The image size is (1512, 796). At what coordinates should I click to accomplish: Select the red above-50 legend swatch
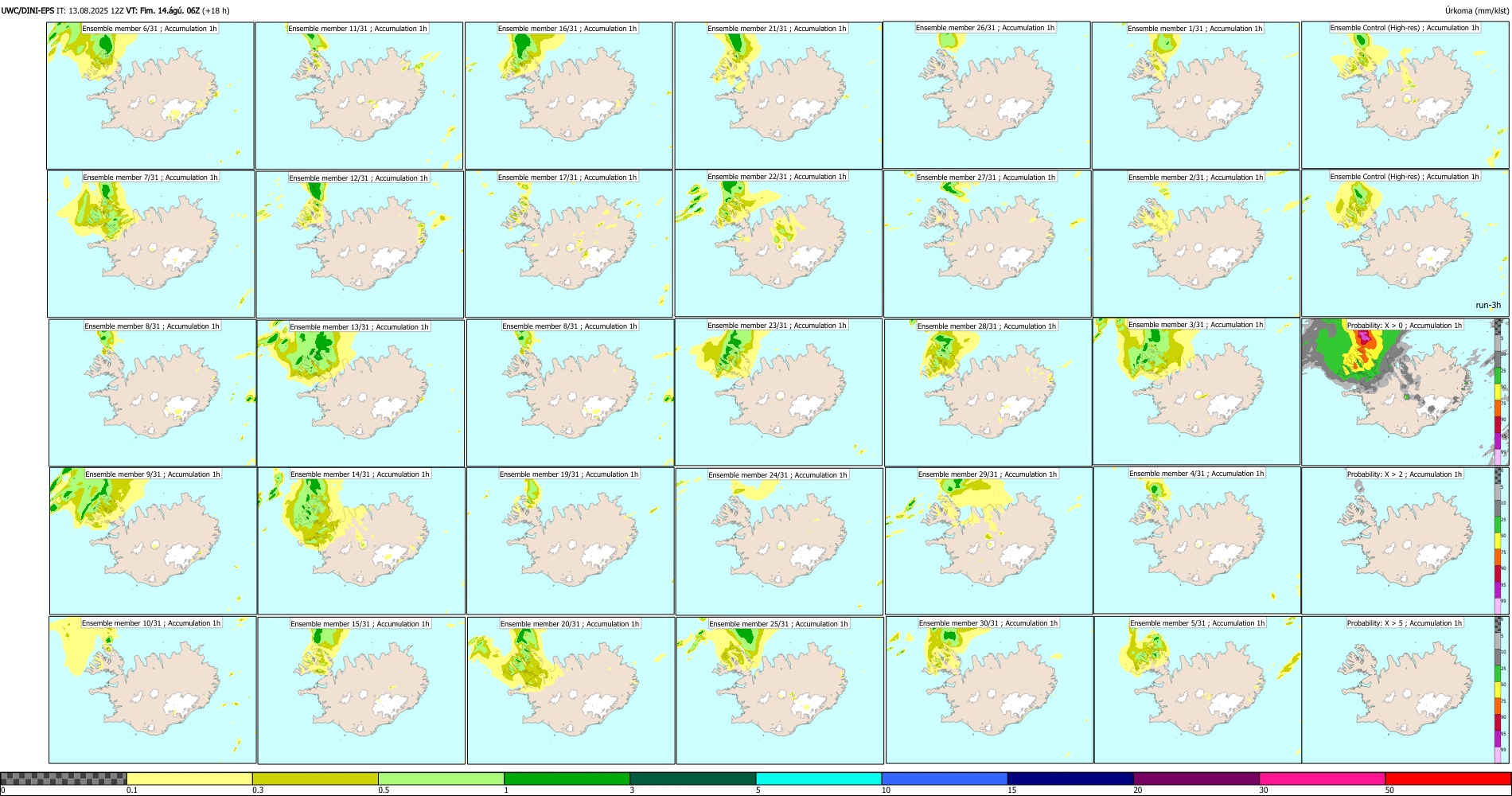[x=1448, y=778]
